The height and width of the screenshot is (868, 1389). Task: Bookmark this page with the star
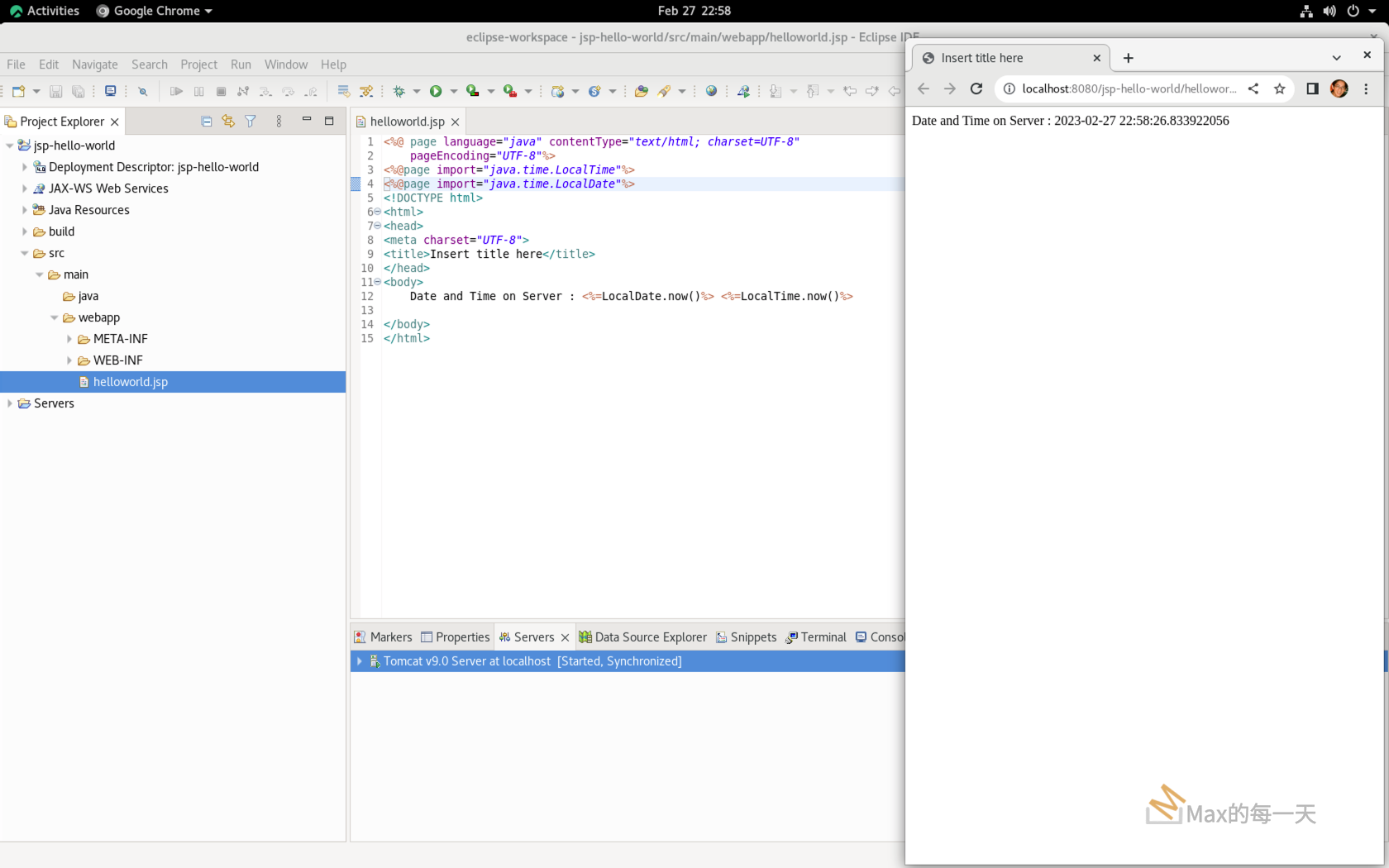click(x=1280, y=88)
